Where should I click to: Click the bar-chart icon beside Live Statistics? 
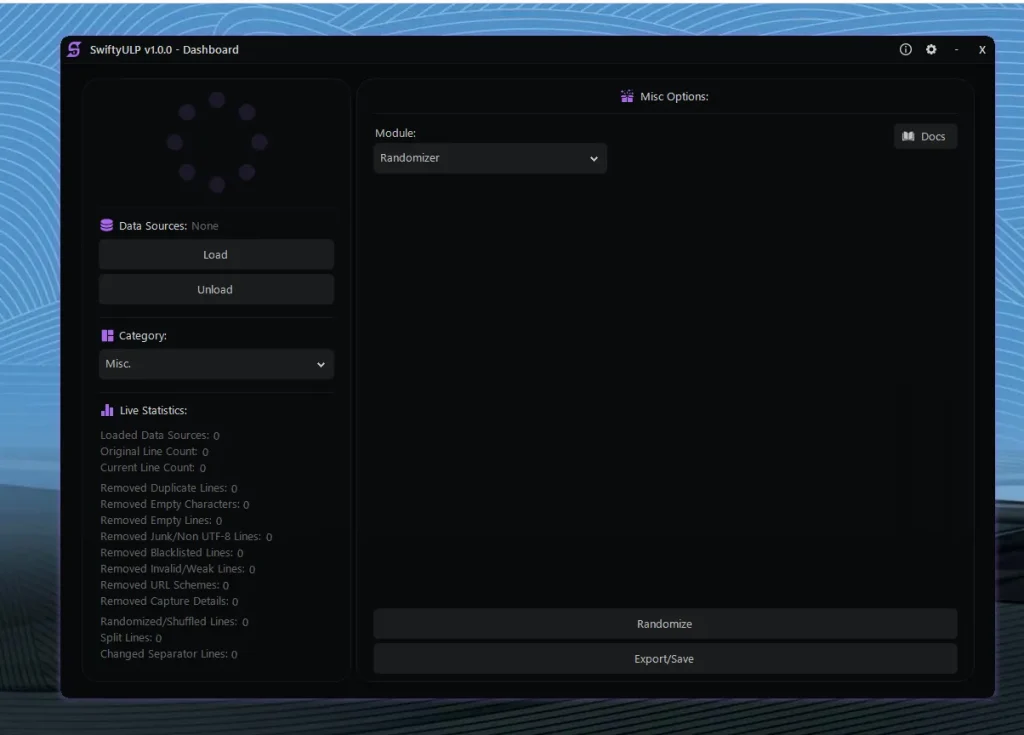106,410
